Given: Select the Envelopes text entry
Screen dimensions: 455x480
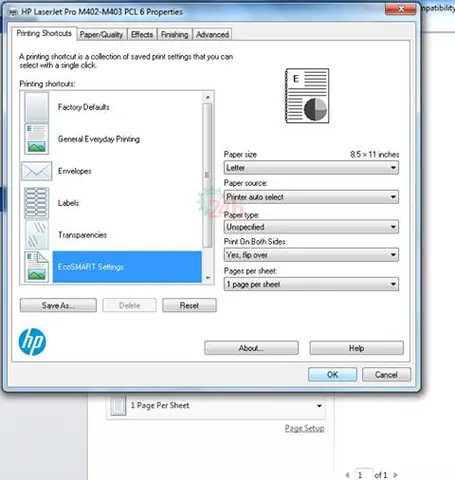Looking at the screenshot, I should click(x=75, y=171).
